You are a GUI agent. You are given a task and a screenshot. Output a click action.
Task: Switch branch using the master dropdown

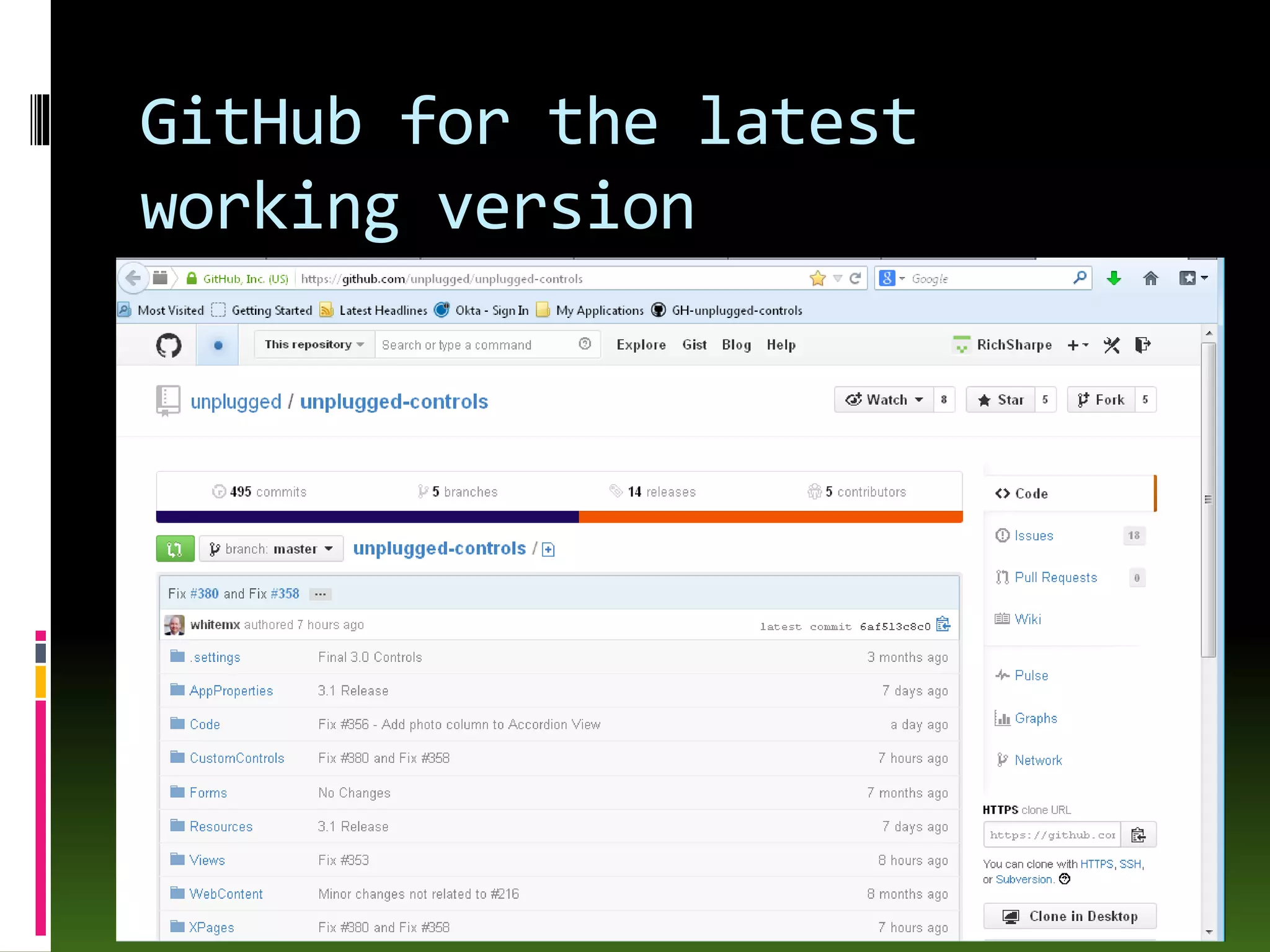271,549
